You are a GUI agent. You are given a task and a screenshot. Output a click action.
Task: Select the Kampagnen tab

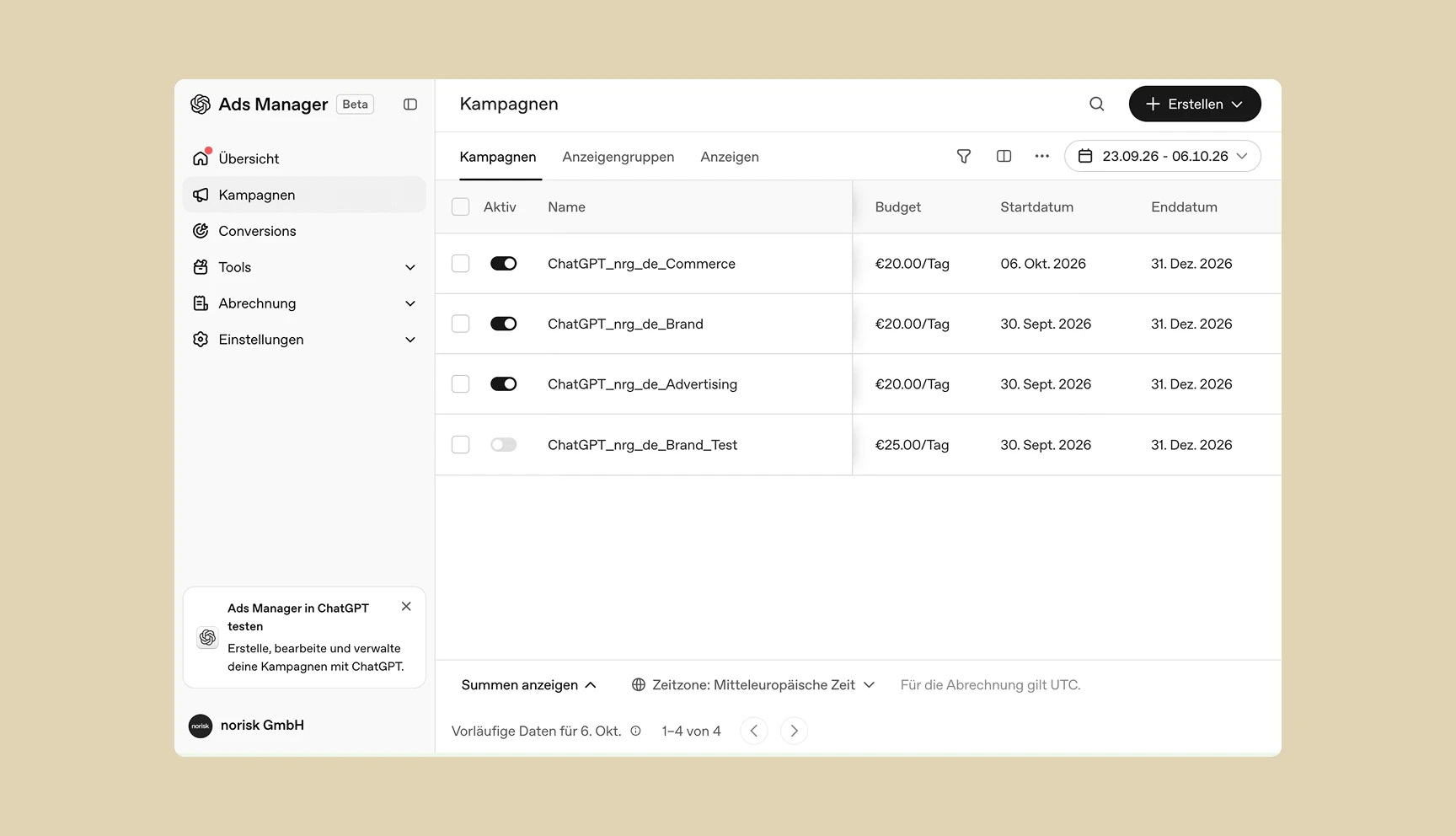pos(498,157)
